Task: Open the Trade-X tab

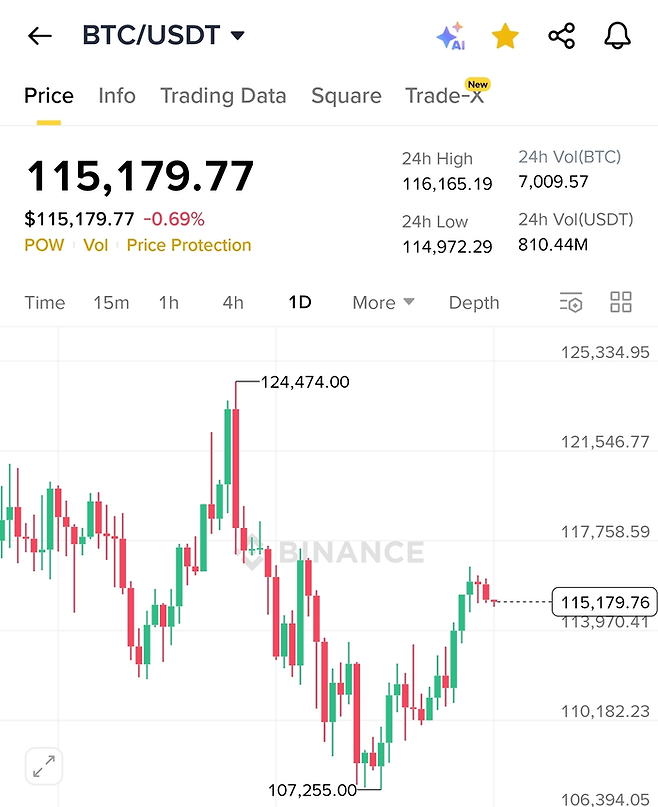Action: (x=444, y=96)
